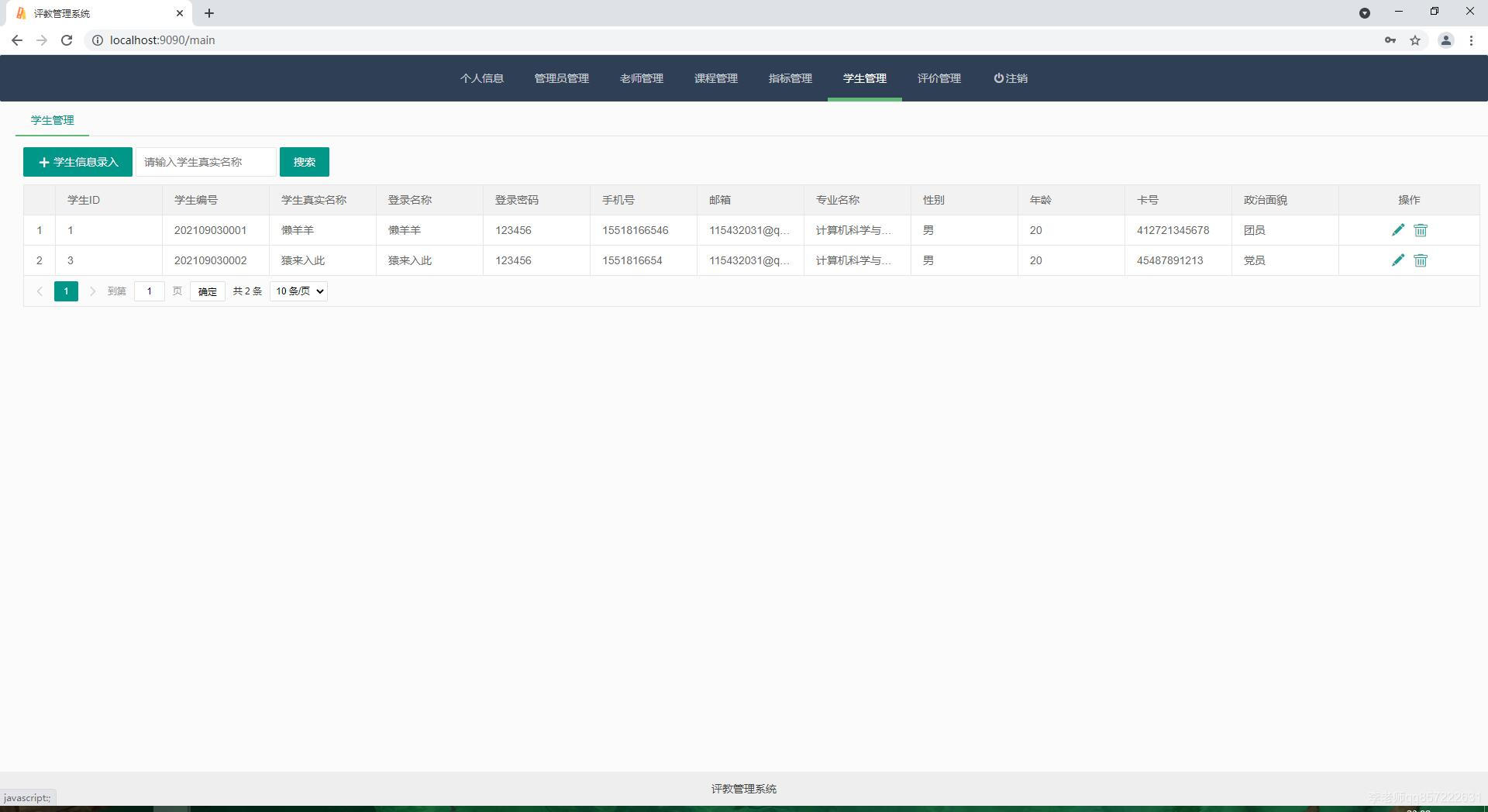Open the 10条/页 page size dropdown
Viewport: 1488px width, 812px height.
pyautogui.click(x=298, y=291)
